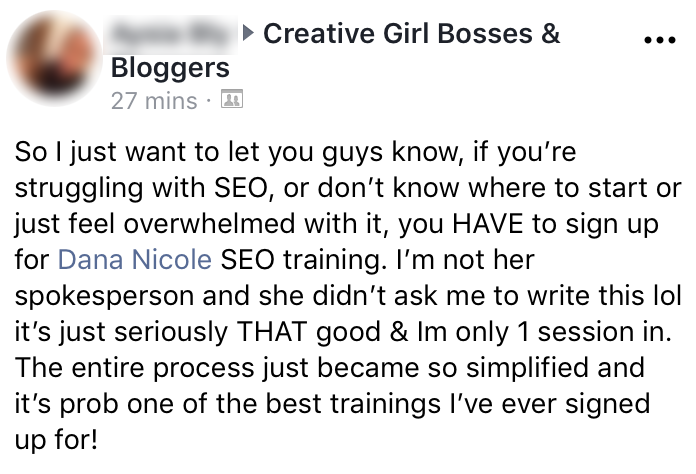The width and height of the screenshot is (696, 474).
Task: Open the Creative Girl Bosses & group link
Action: [x=411, y=34]
